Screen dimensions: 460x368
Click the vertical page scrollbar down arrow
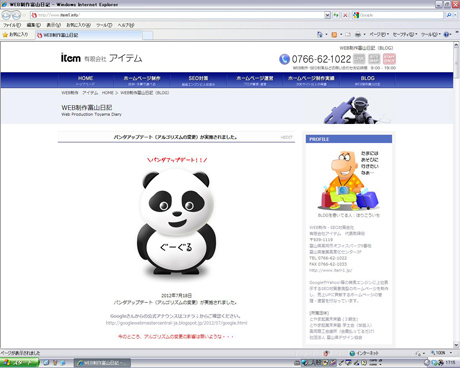[456, 345]
